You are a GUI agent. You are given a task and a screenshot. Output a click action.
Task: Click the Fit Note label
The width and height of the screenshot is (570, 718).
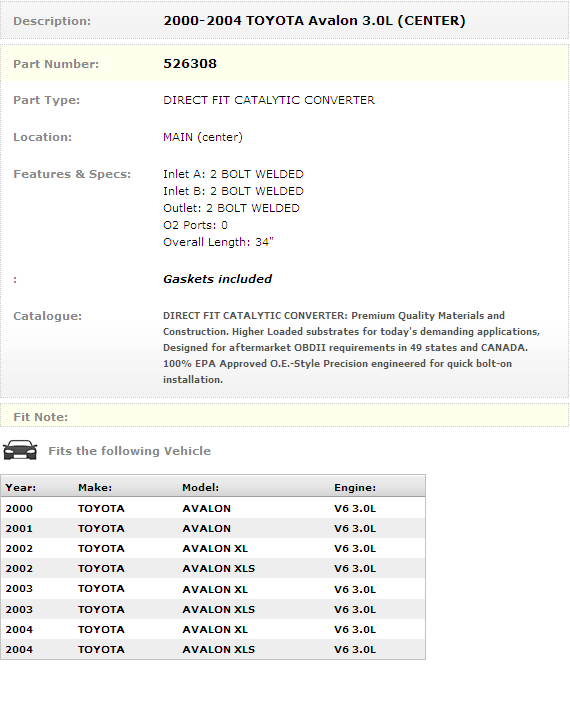(41, 417)
